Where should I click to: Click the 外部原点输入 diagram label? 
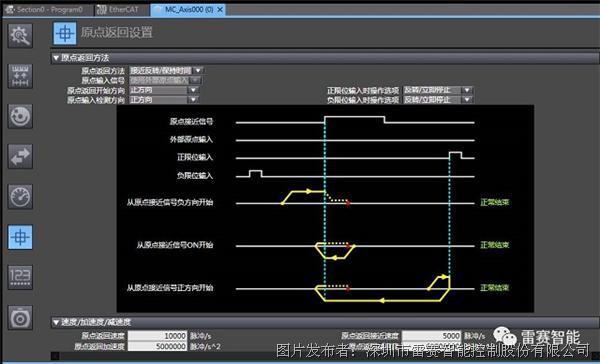(191, 139)
